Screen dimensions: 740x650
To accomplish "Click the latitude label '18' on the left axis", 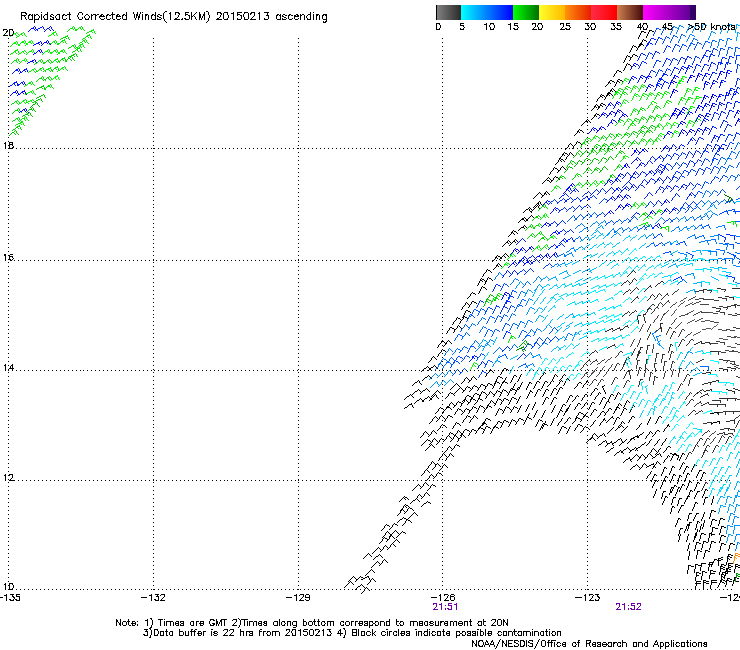I will point(8,145).
